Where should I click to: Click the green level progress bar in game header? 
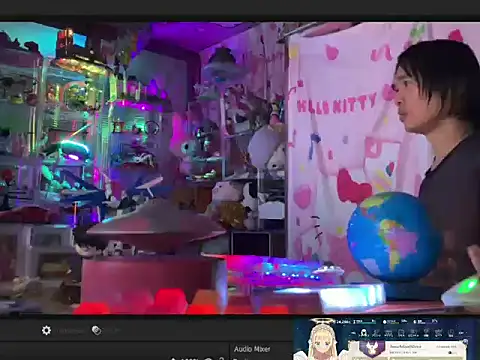(x=368, y=323)
